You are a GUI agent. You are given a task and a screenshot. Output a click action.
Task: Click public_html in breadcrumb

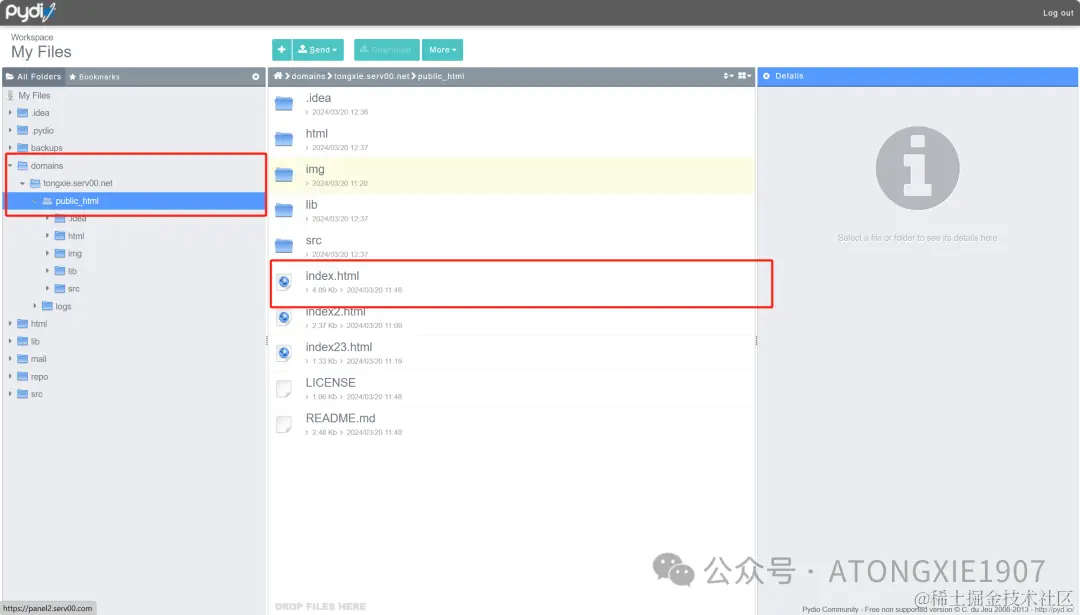pos(441,76)
